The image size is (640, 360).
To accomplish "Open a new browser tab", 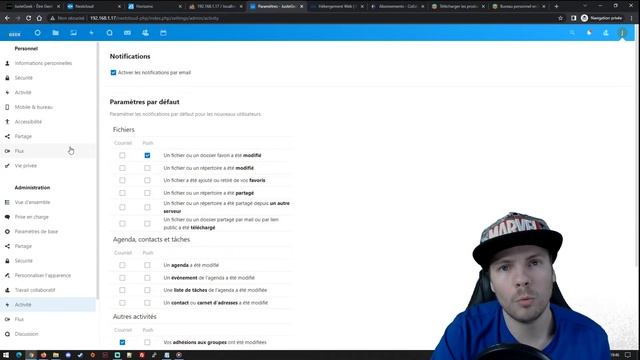I will pyautogui.click(x=556, y=6).
